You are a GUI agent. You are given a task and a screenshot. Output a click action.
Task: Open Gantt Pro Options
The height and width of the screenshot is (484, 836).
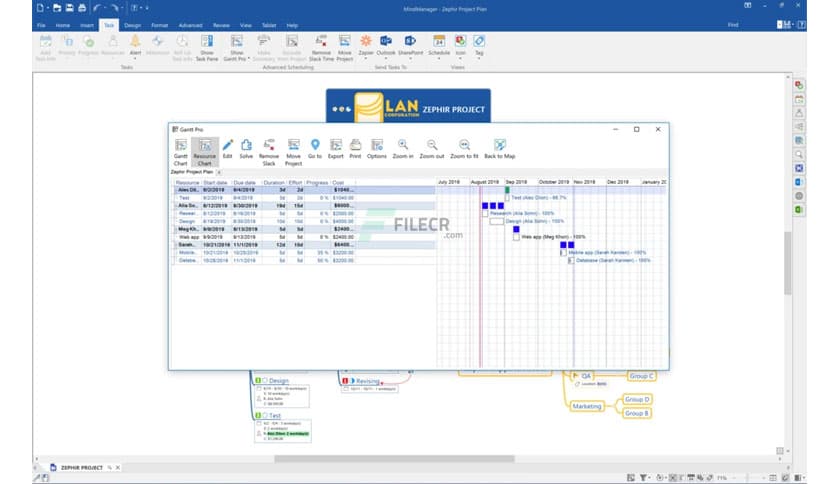coord(377,149)
